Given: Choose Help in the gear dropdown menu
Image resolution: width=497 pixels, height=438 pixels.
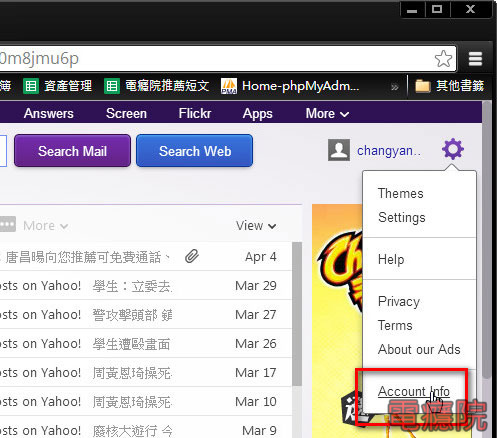Looking at the screenshot, I should click(391, 259).
